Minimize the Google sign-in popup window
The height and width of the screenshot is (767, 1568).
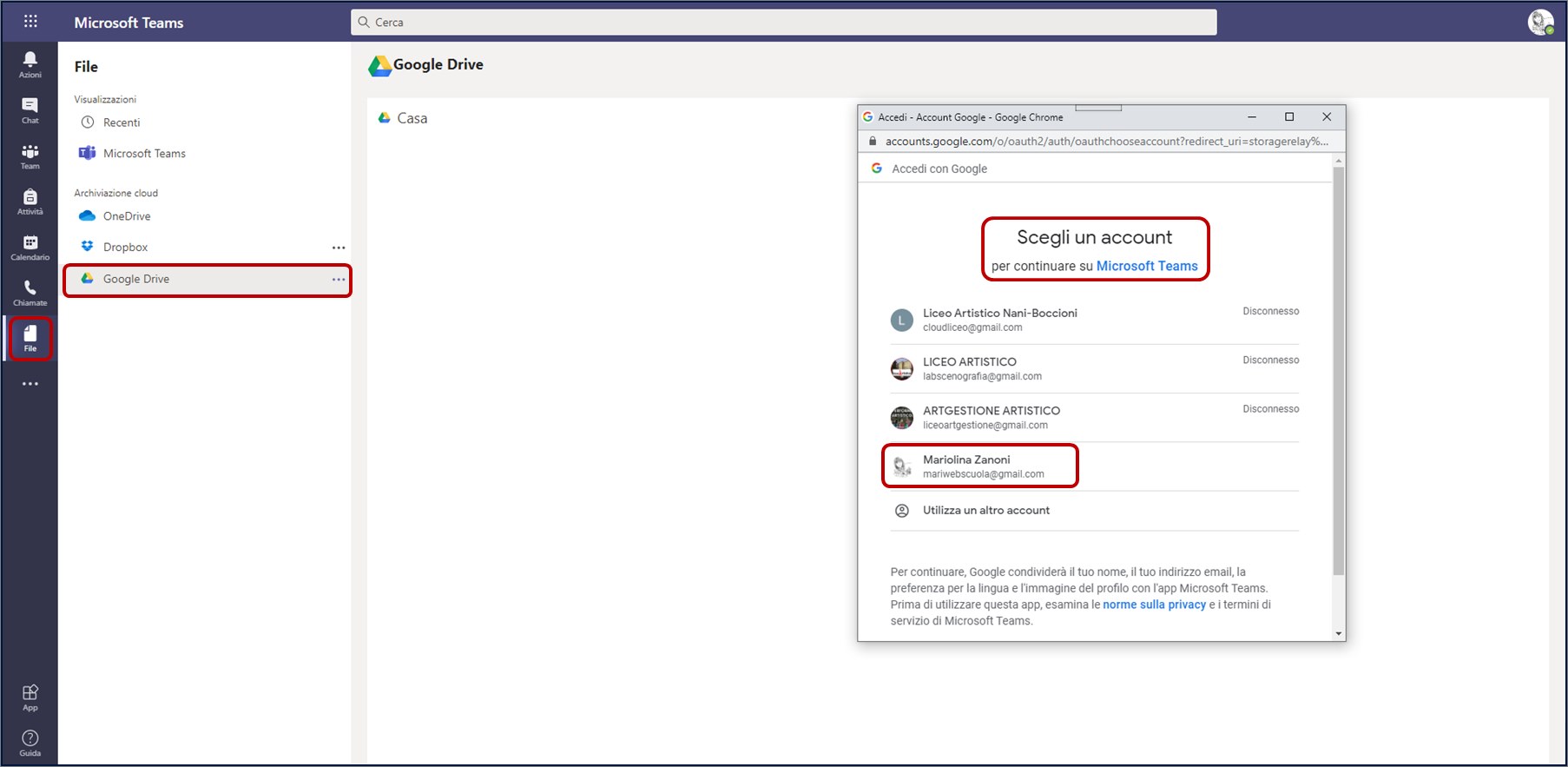coord(1252,116)
